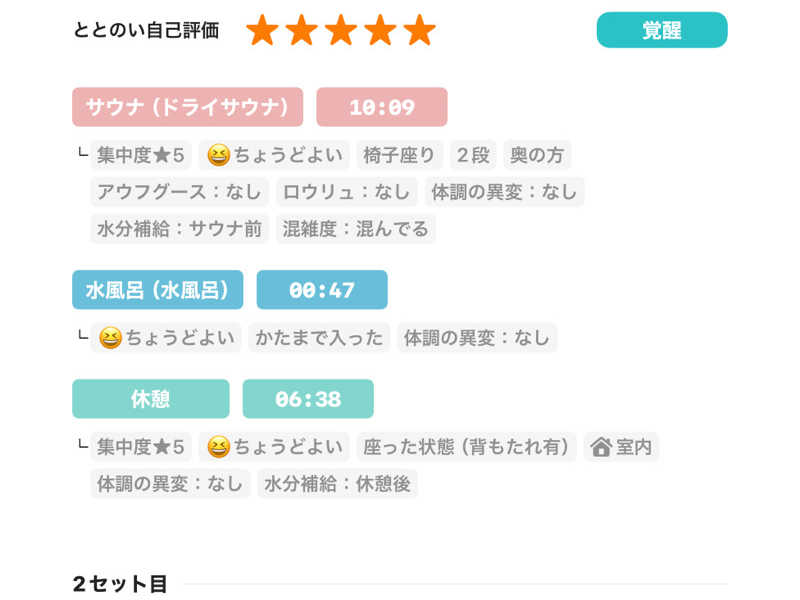Toggle the 椅子座り tag

(x=399, y=155)
